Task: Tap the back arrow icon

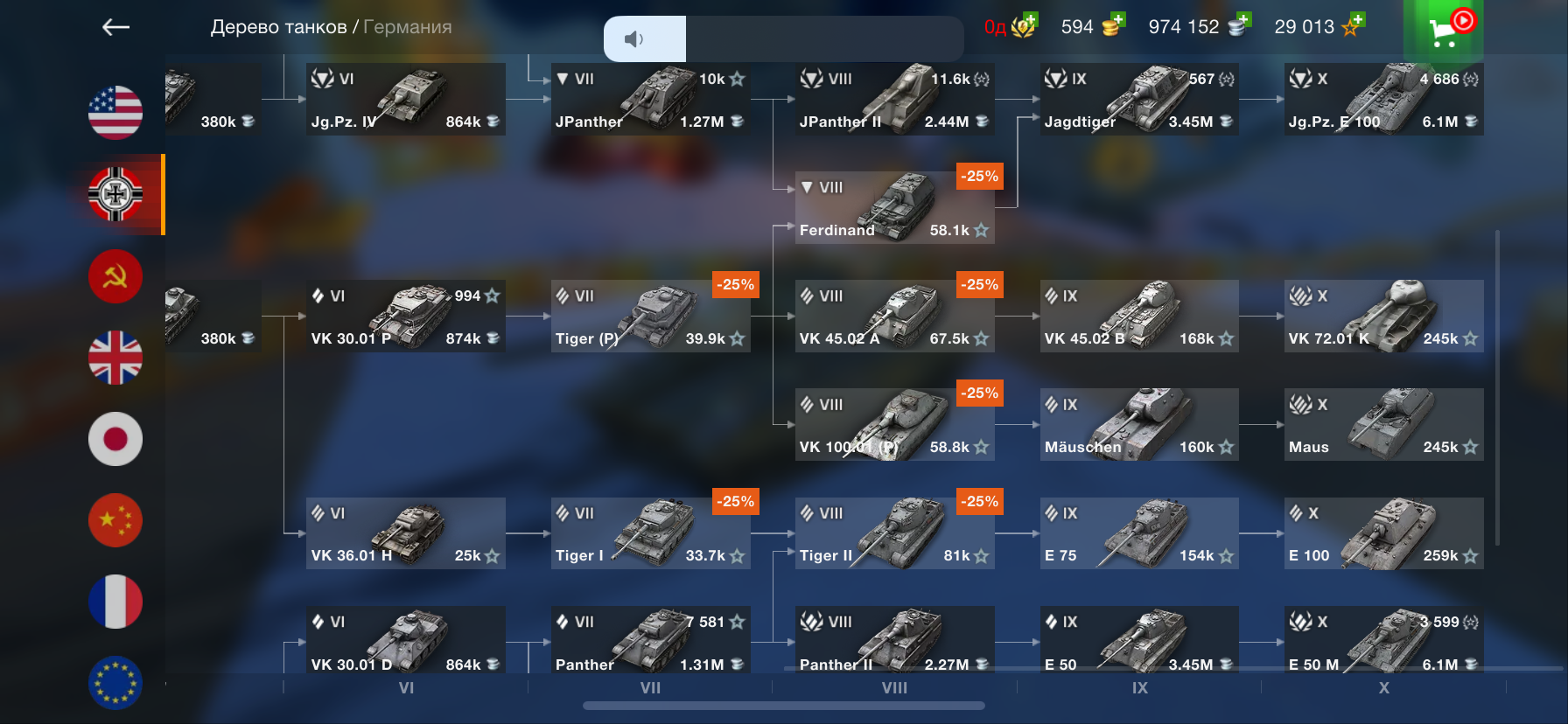Action: pyautogui.click(x=115, y=27)
